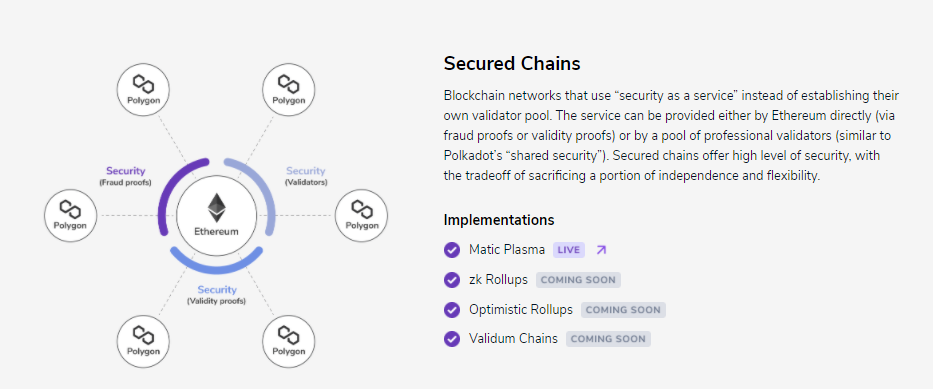The image size is (933, 389).
Task: Click the Secured Chains heading
Action: [512, 63]
